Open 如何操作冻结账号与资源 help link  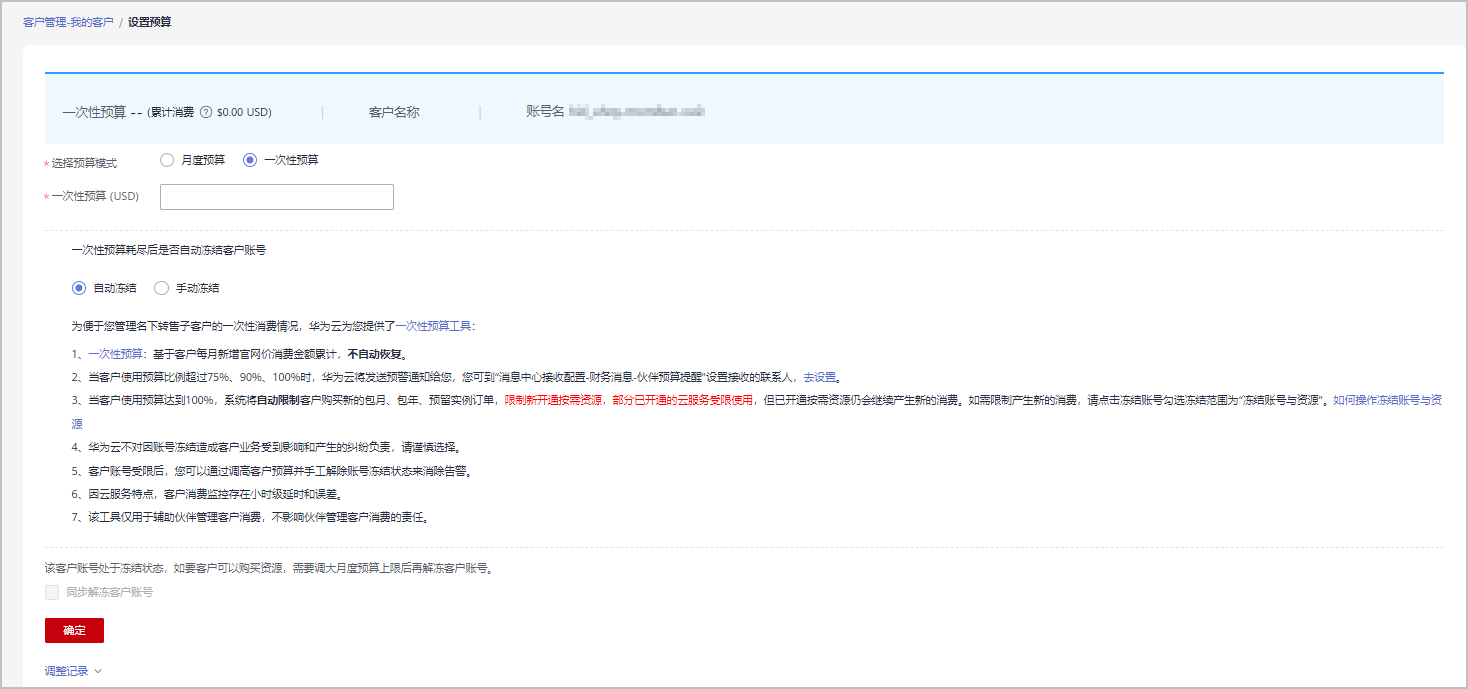point(1386,400)
